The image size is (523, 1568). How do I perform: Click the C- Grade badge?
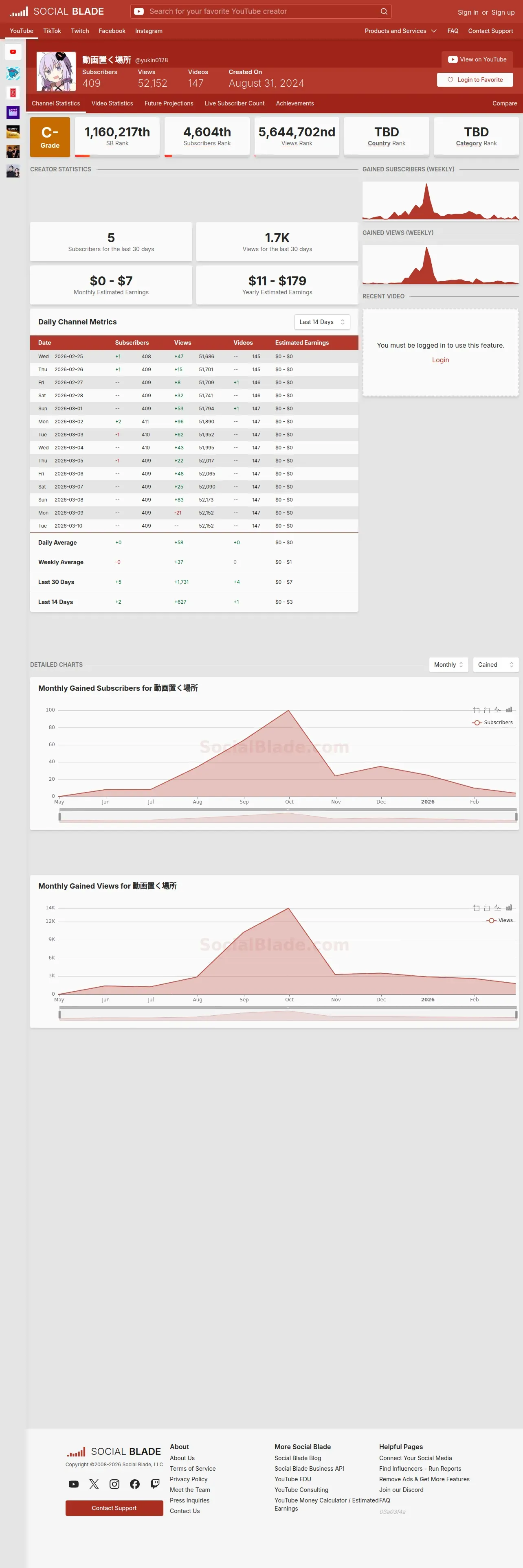pyautogui.click(x=50, y=137)
